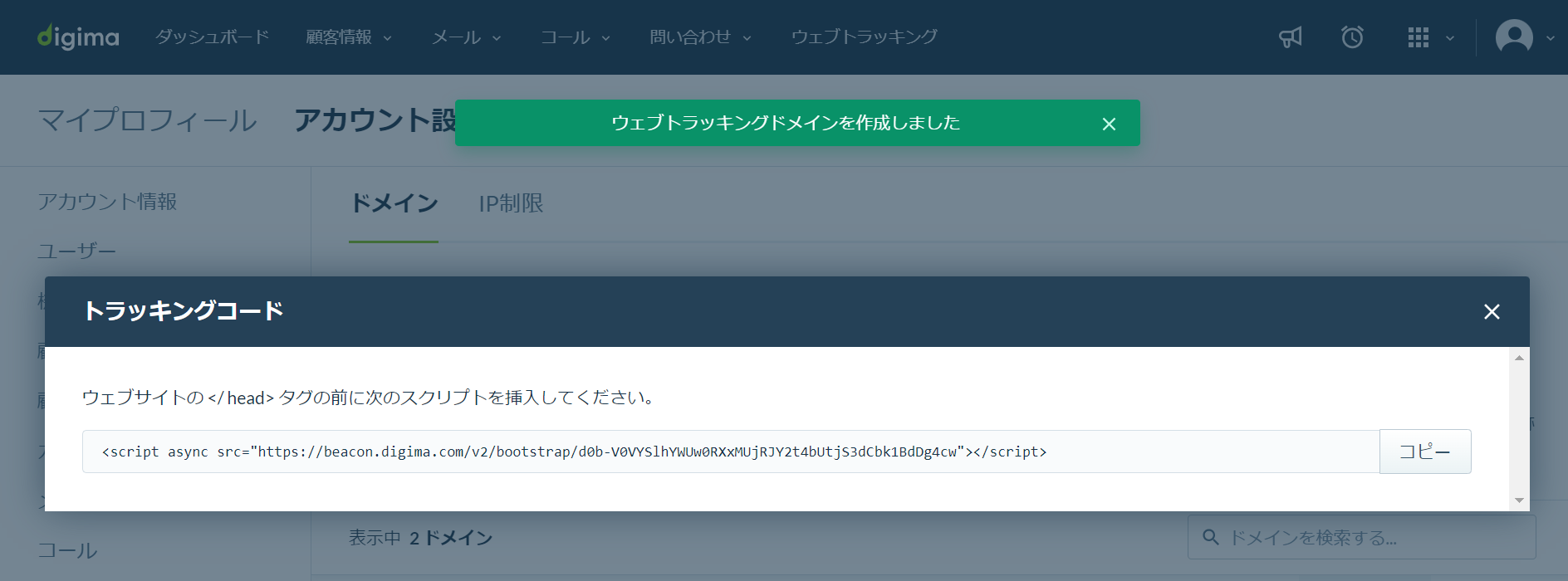Image resolution: width=1568 pixels, height=581 pixels.
Task: Switch to the ドメイン tab
Action: click(394, 203)
